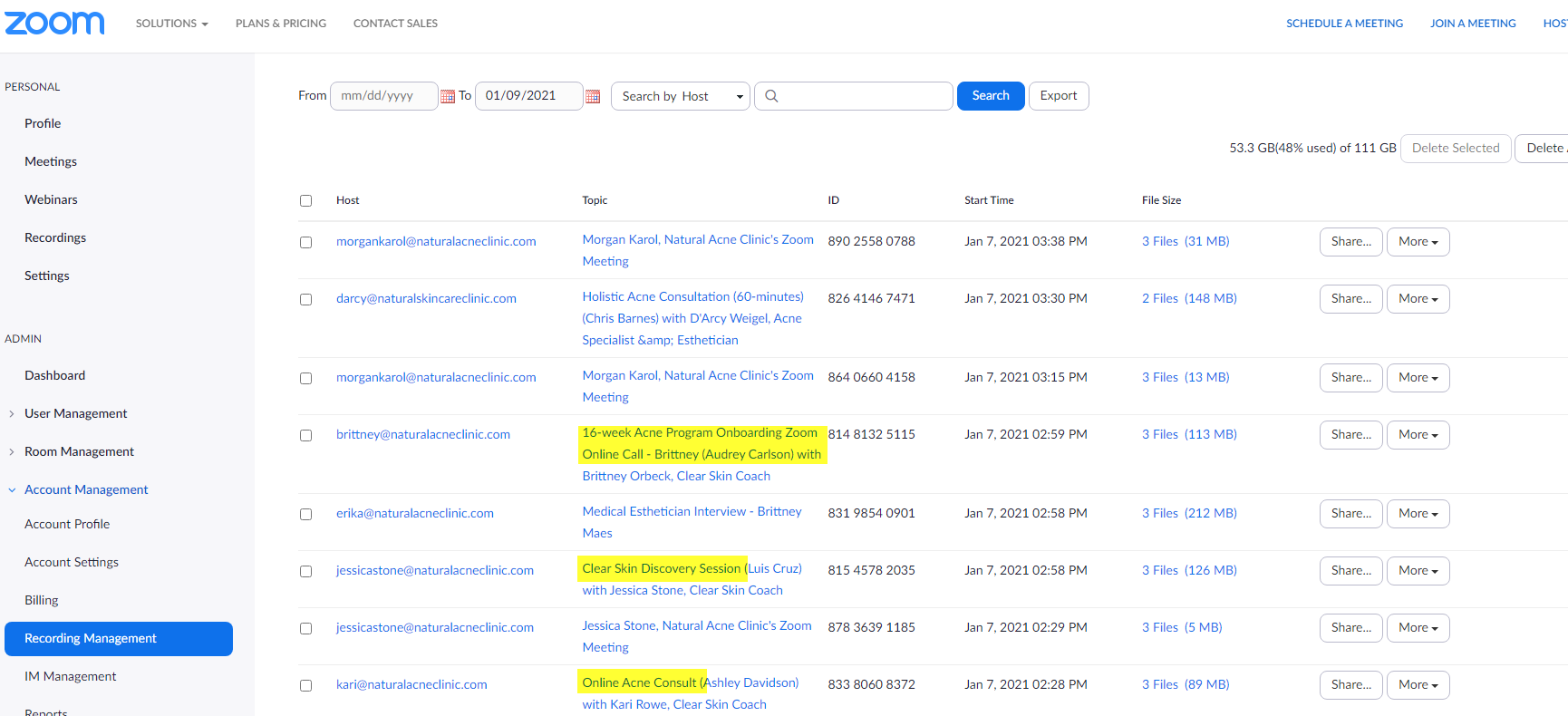Click the blue Search button

click(991, 96)
